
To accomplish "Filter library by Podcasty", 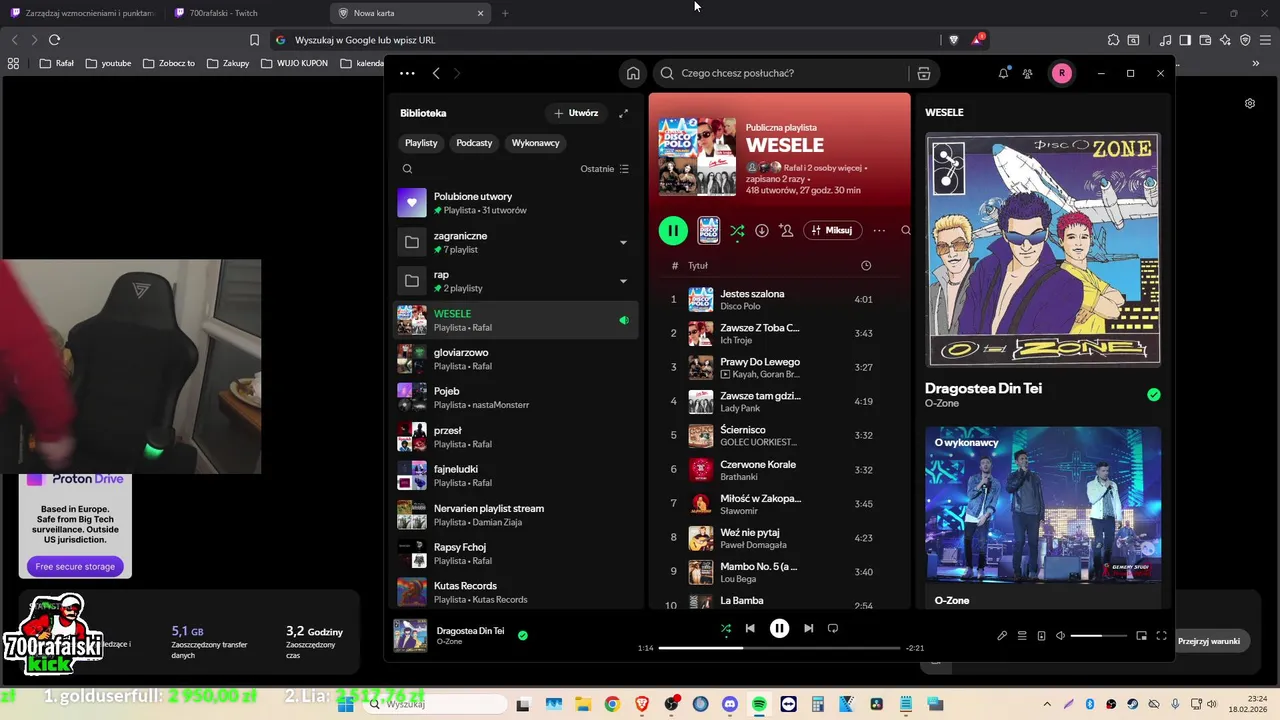I will 474,143.
